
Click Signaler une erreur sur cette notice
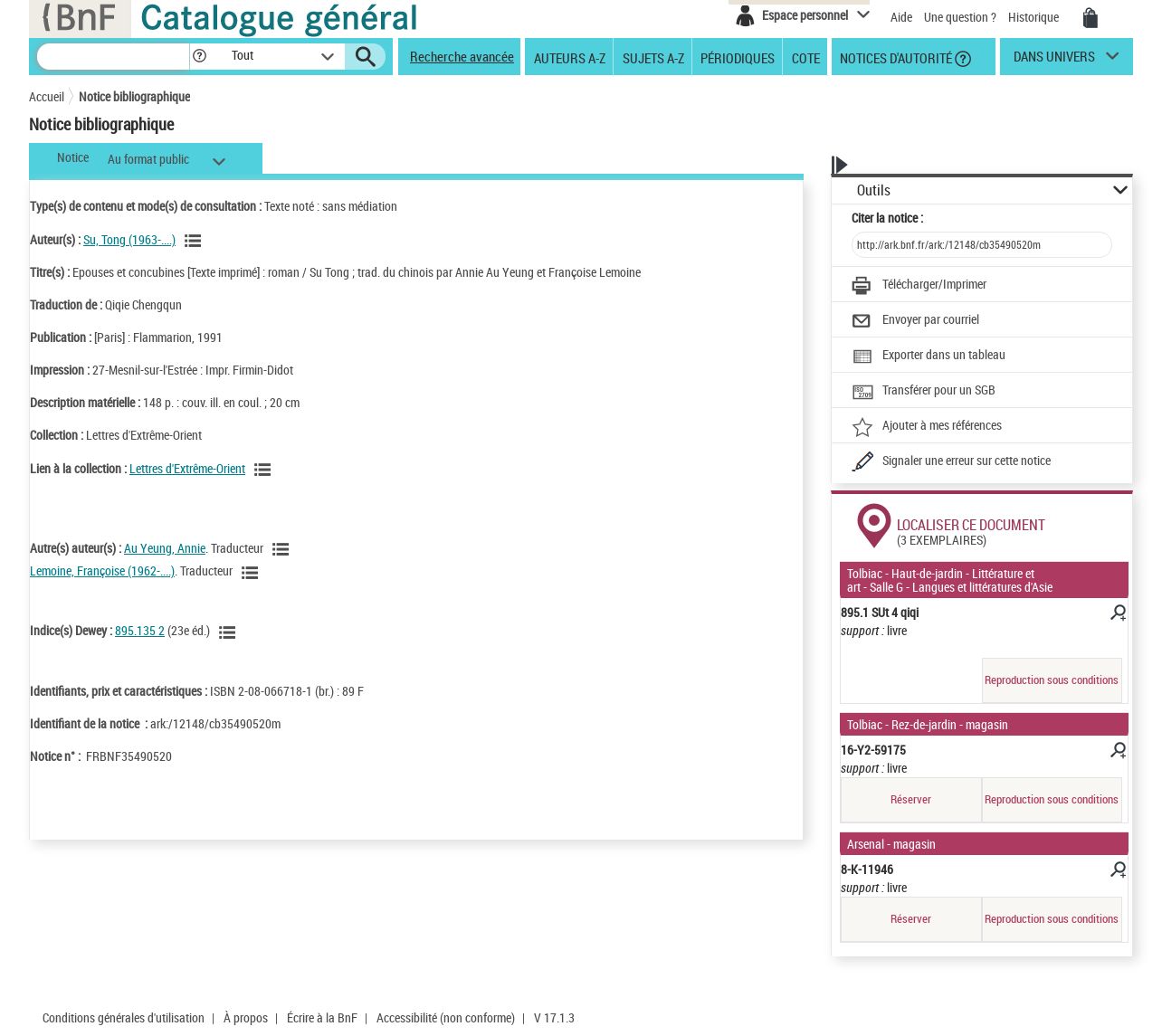[x=967, y=461]
